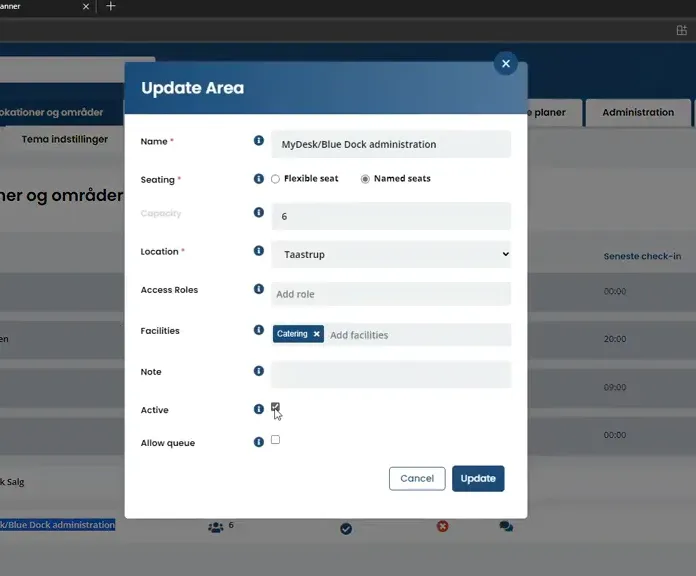Open the Location dropdown showing Taastrup
The image size is (696, 576).
(x=391, y=254)
